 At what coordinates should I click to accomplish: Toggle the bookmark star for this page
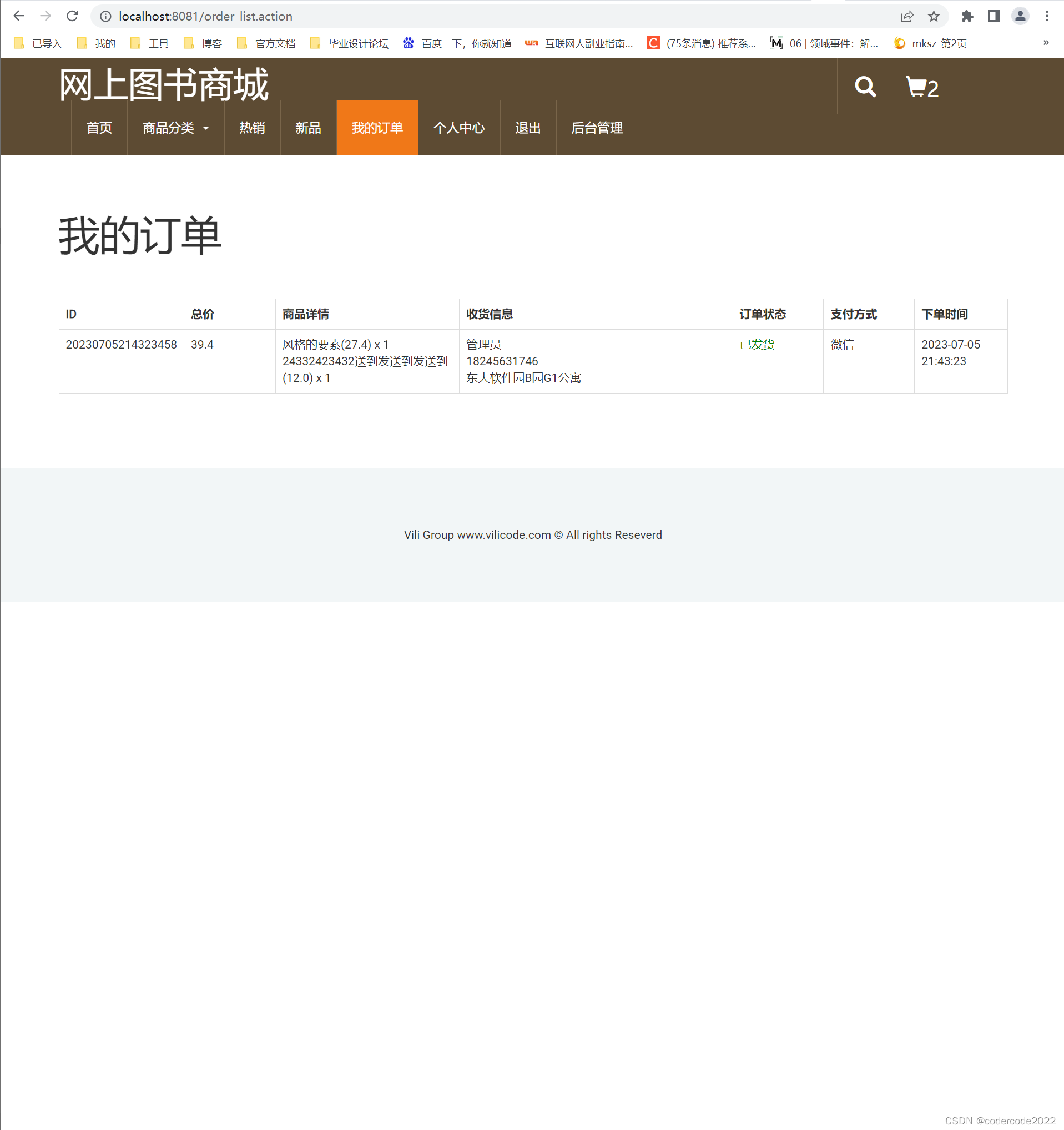(934, 16)
